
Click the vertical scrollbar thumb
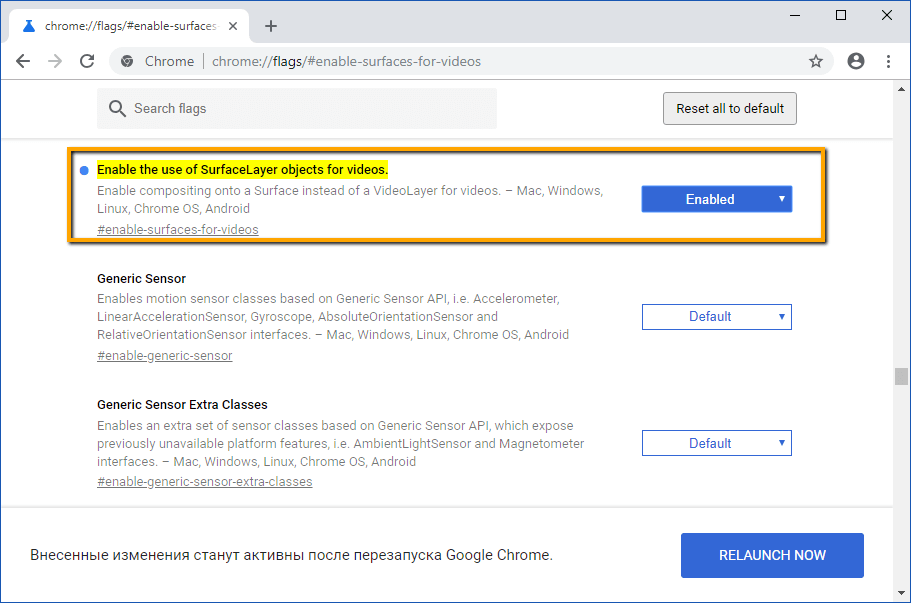[x=901, y=375]
